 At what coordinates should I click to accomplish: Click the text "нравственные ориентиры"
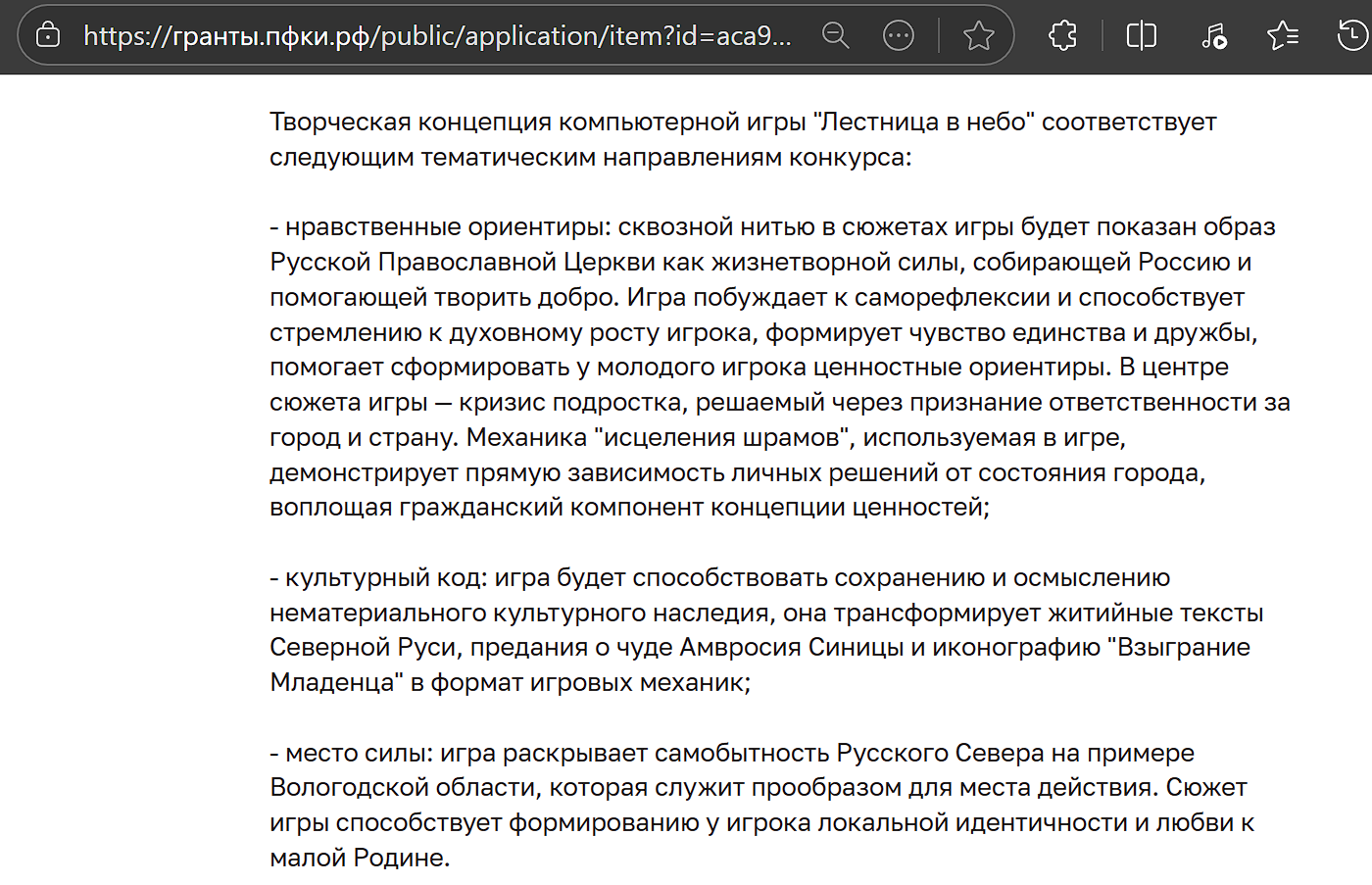[x=448, y=227]
